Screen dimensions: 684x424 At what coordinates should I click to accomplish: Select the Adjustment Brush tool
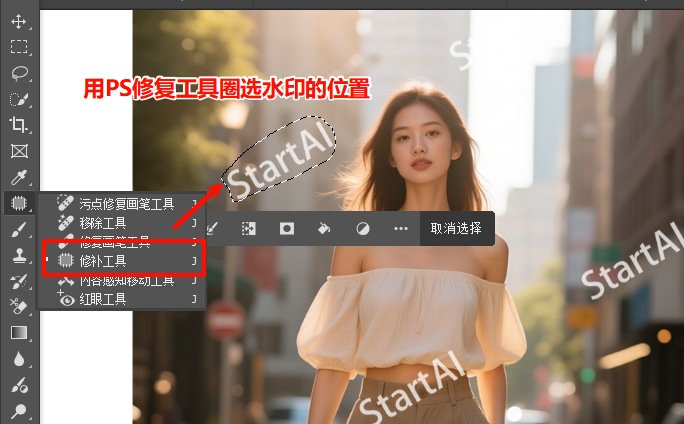click(19, 385)
